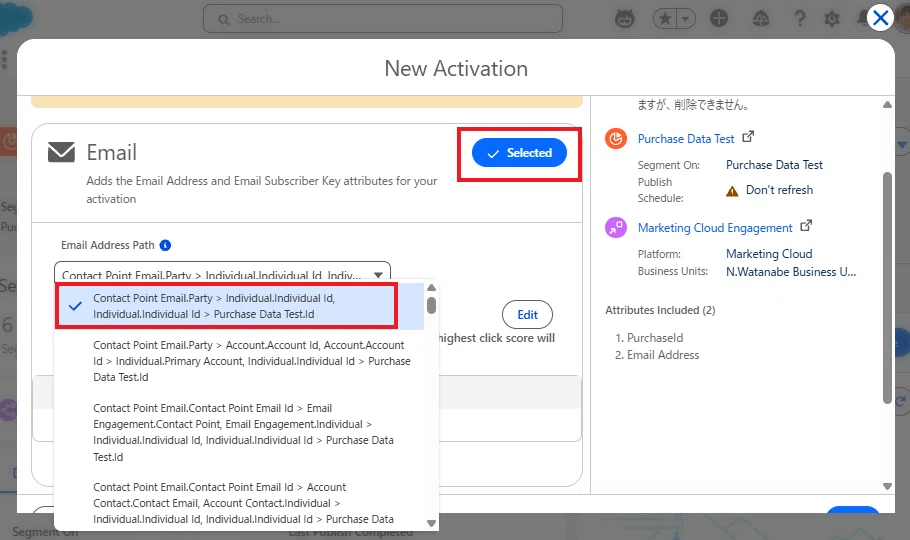Open the Trailhead guidance icon
The height and width of the screenshot is (540, 910).
click(760, 19)
